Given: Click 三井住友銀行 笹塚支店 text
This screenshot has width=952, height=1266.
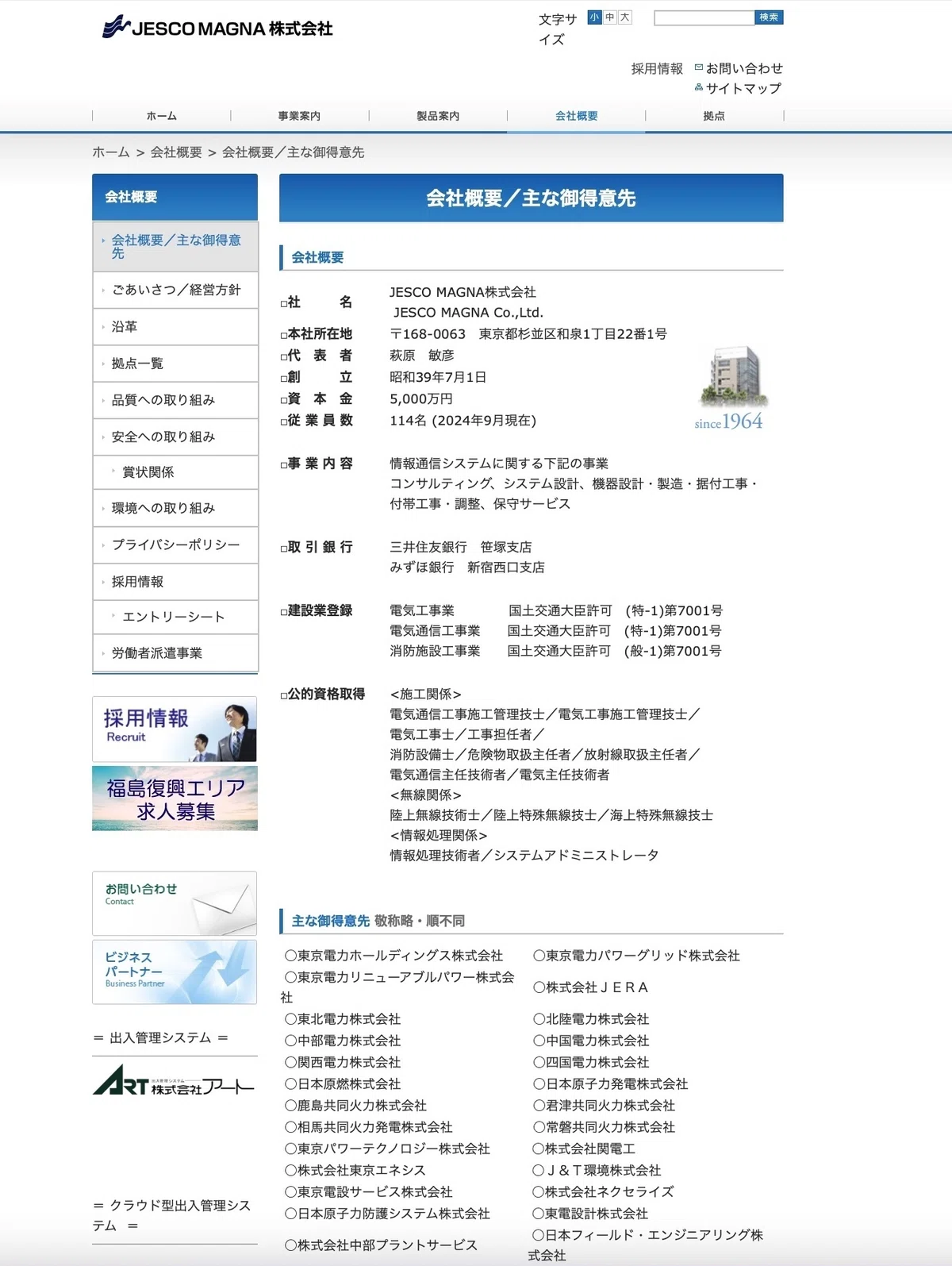Looking at the screenshot, I should [x=461, y=547].
